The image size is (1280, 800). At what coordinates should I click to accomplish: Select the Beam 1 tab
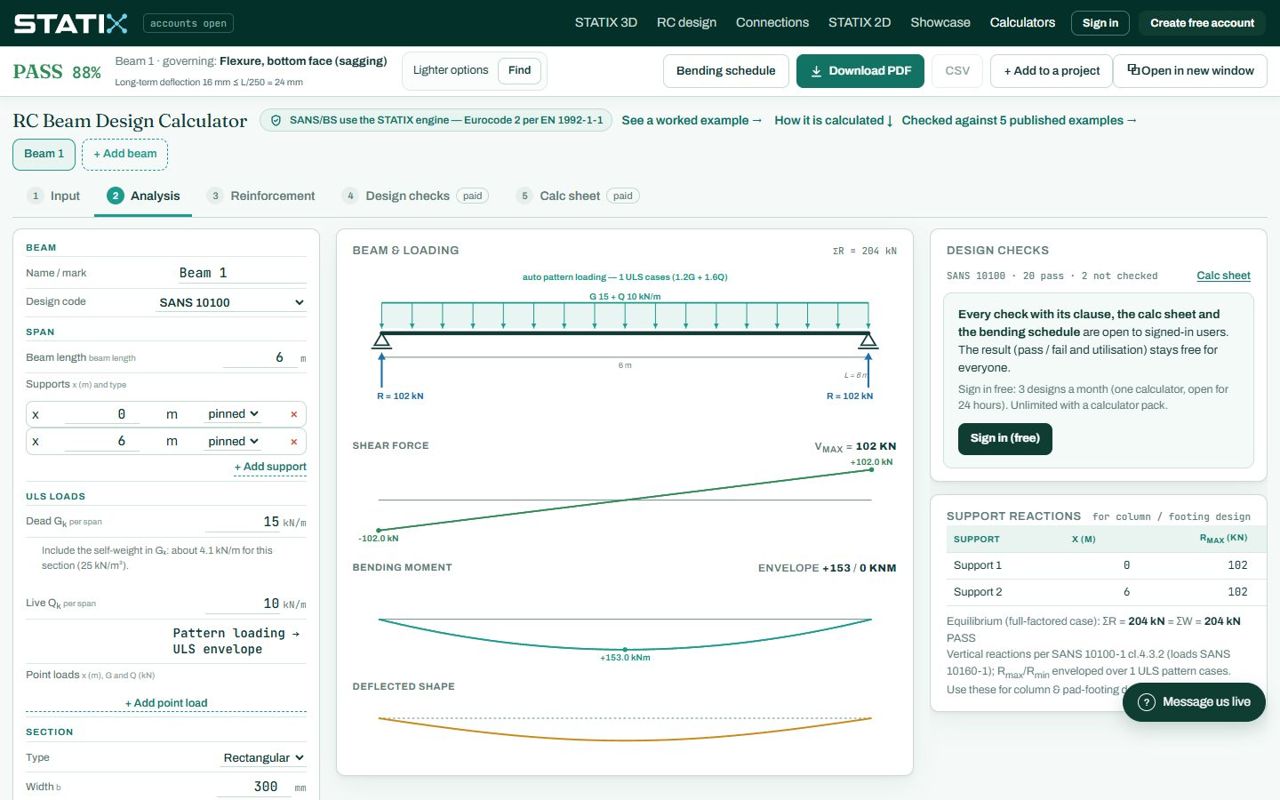point(44,154)
